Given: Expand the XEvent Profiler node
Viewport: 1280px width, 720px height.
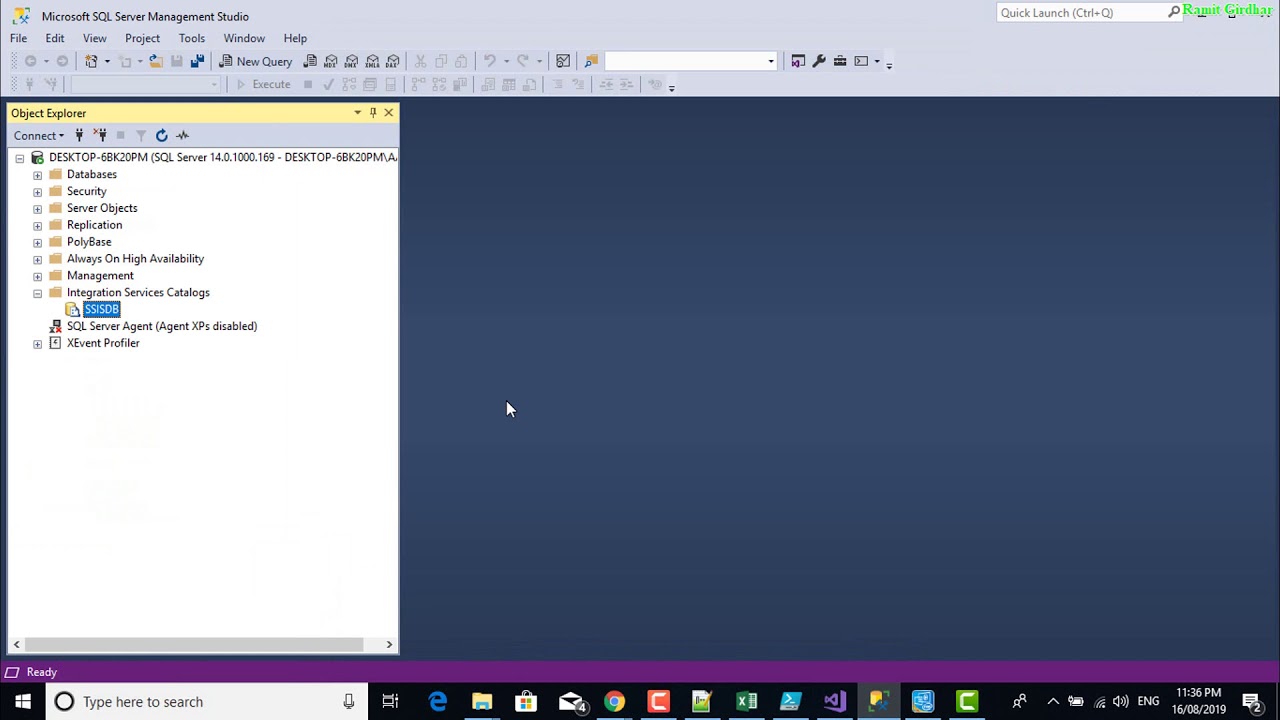Looking at the screenshot, I should 38,344.
